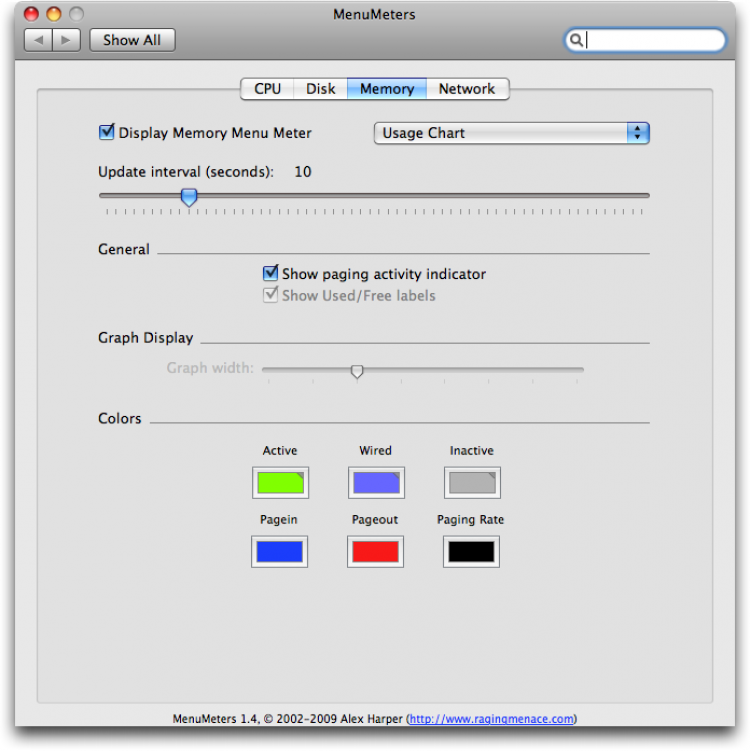Open the Network tab
Screen dimensions: 750x751
(467, 89)
